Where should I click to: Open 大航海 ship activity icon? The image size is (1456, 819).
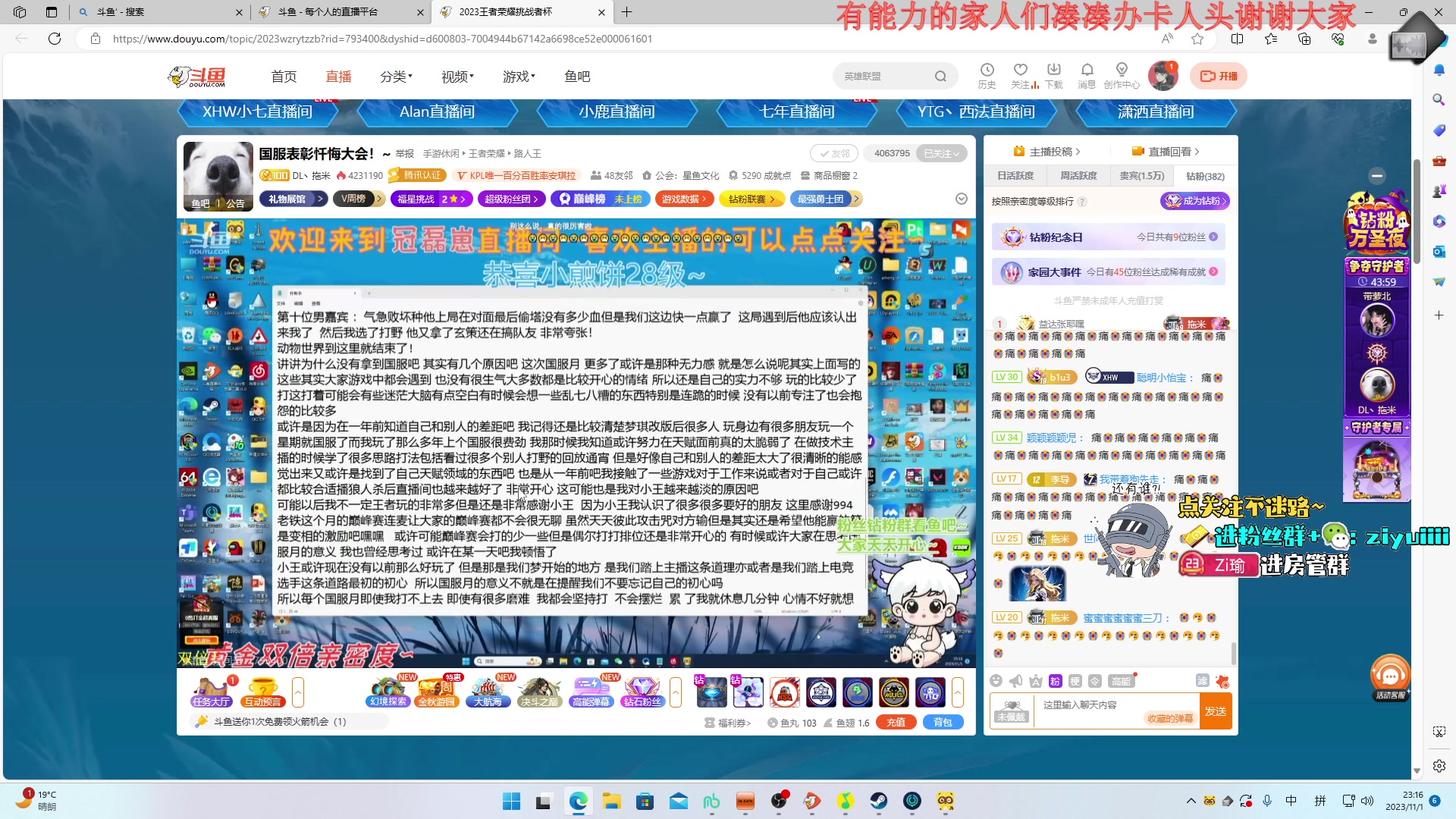click(488, 692)
